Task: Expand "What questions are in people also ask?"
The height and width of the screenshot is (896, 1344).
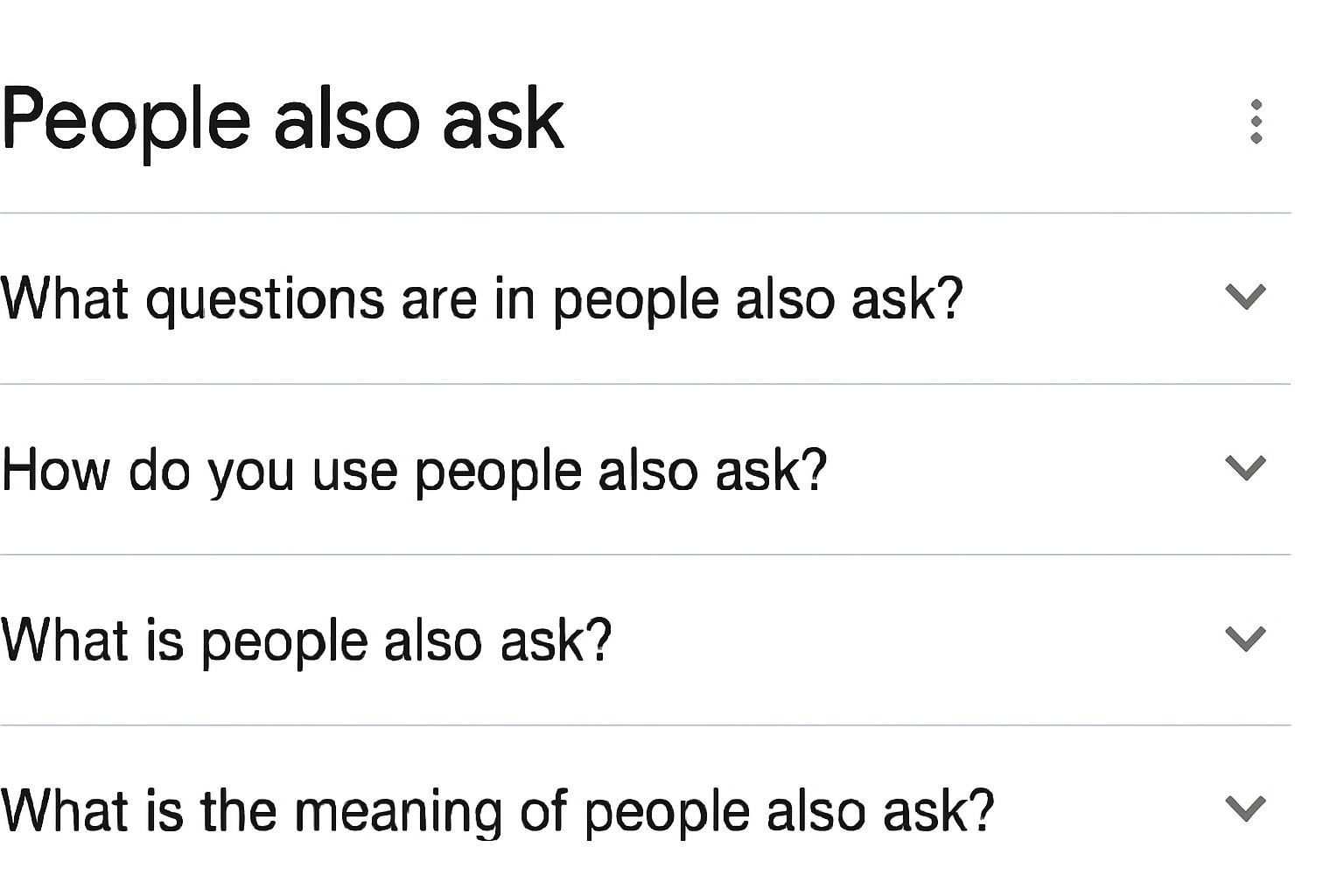Action: [x=481, y=298]
